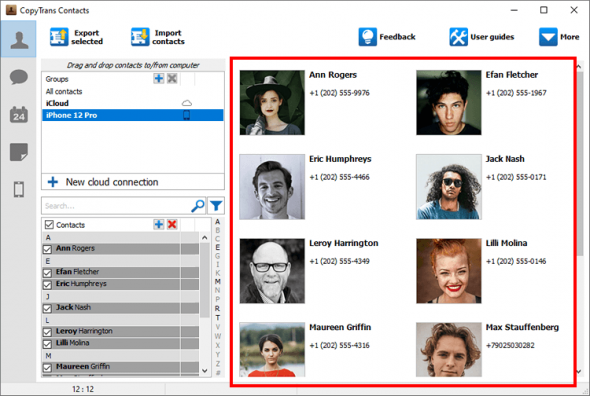Uncheck Eric Humphreys checkbox
590x396 pixels.
tap(47, 285)
